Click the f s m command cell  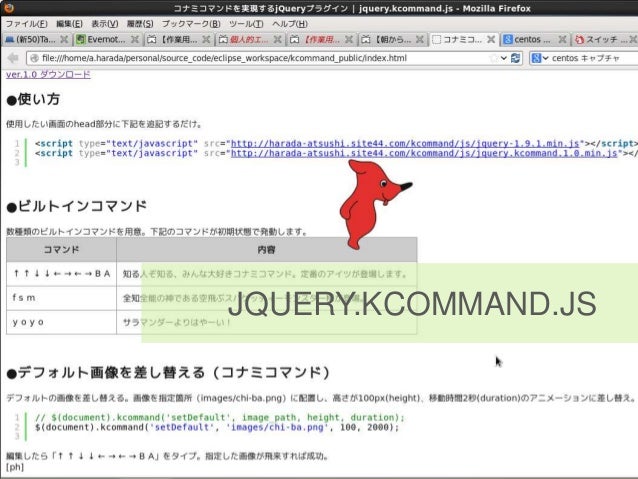coord(61,298)
